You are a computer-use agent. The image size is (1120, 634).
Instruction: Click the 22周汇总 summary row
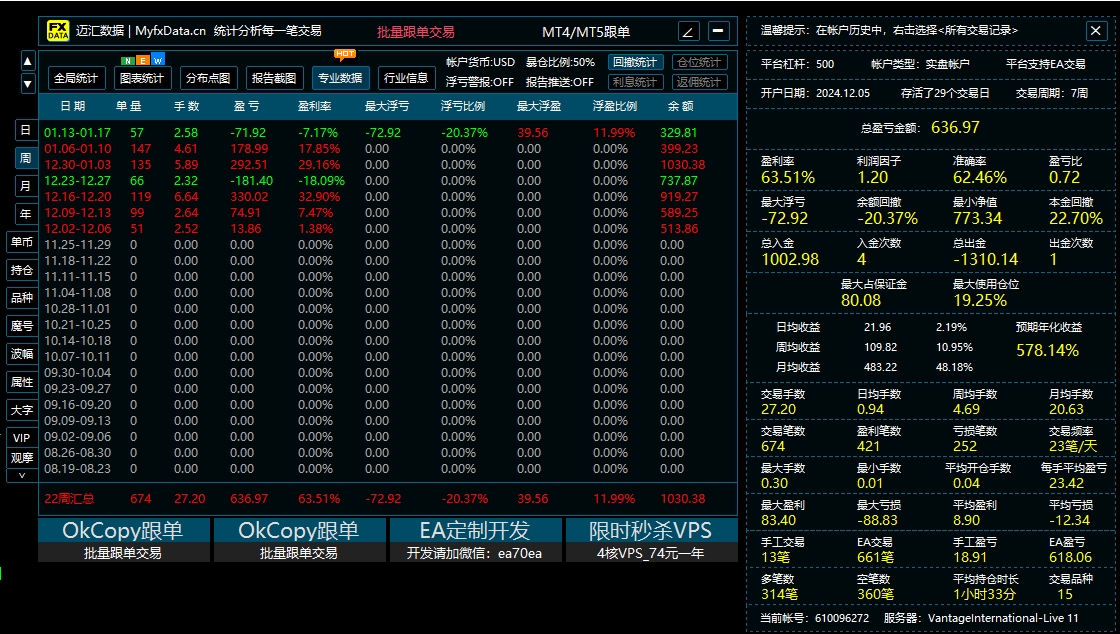click(x=388, y=498)
